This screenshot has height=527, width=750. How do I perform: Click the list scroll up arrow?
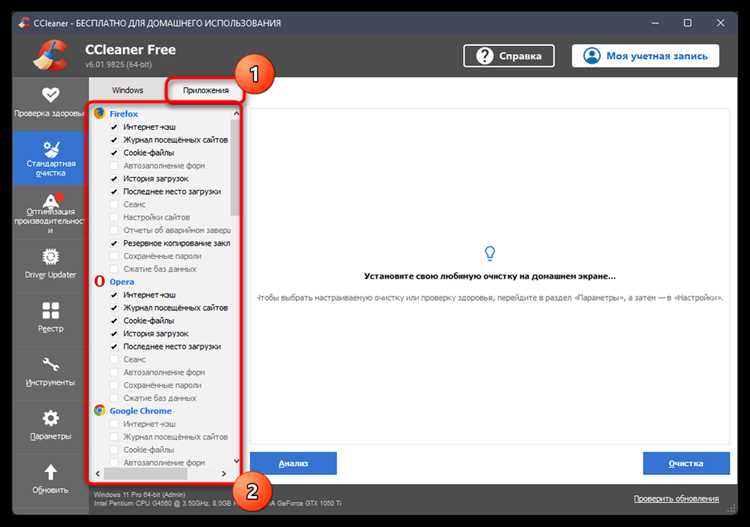tap(236, 114)
